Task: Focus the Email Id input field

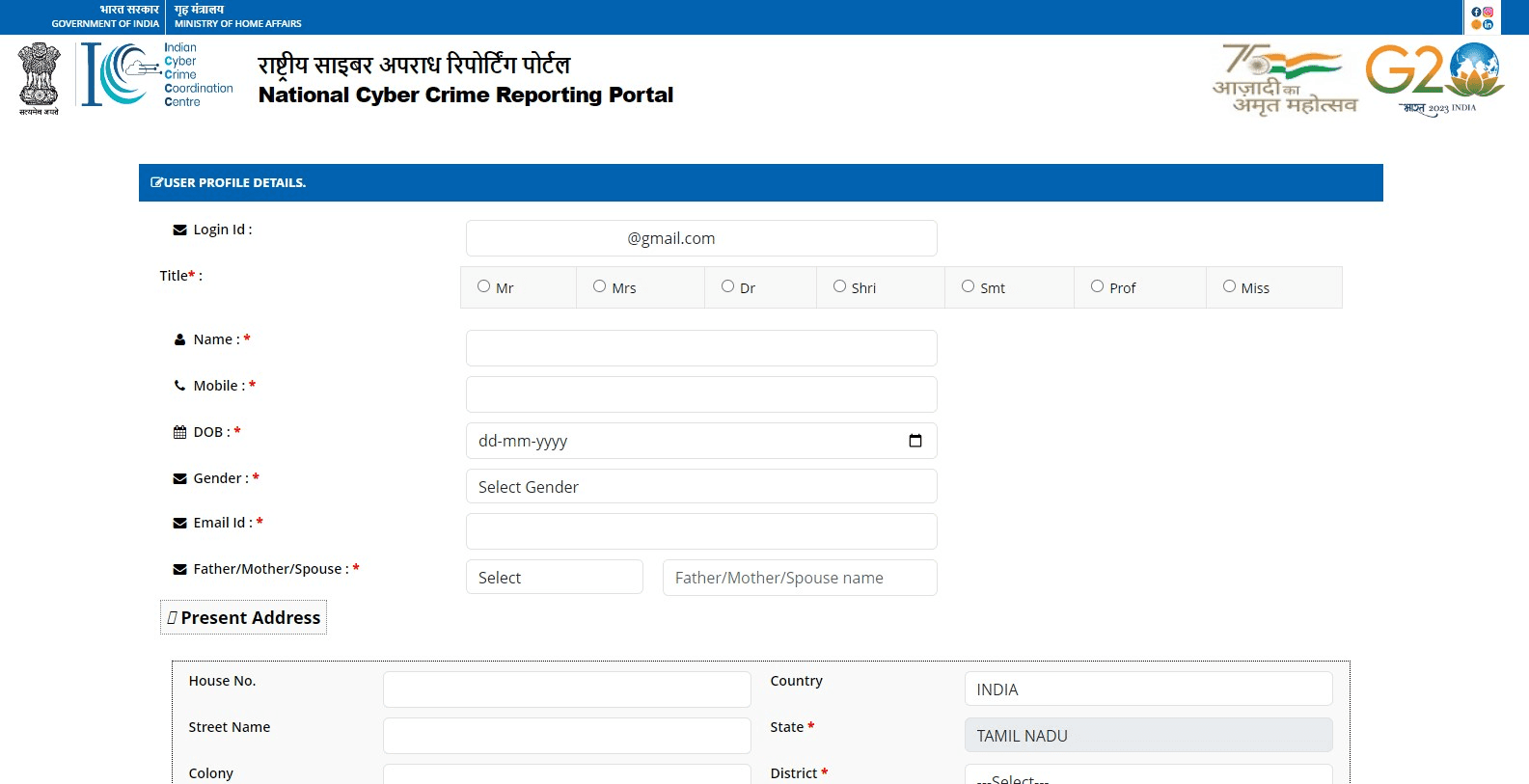Action: (x=701, y=531)
